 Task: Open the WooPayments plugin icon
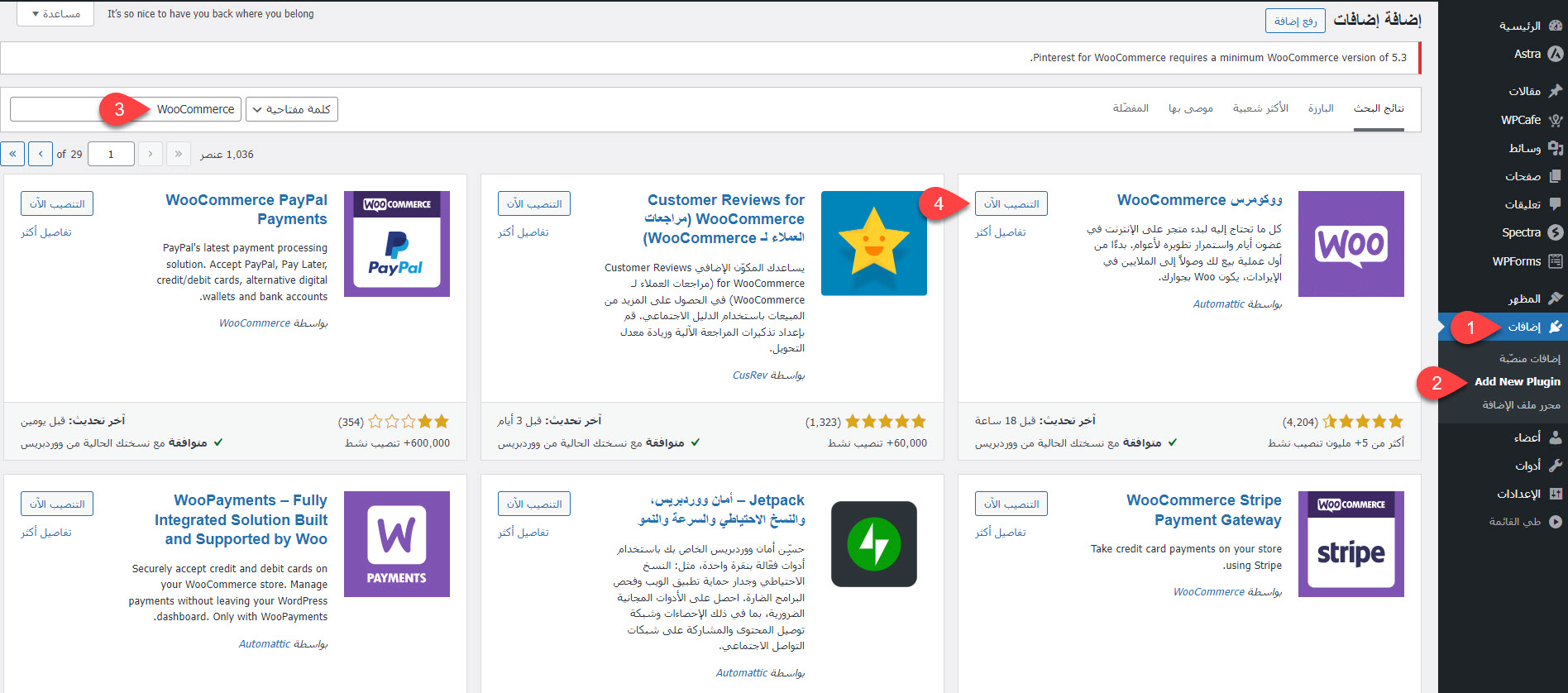[396, 544]
